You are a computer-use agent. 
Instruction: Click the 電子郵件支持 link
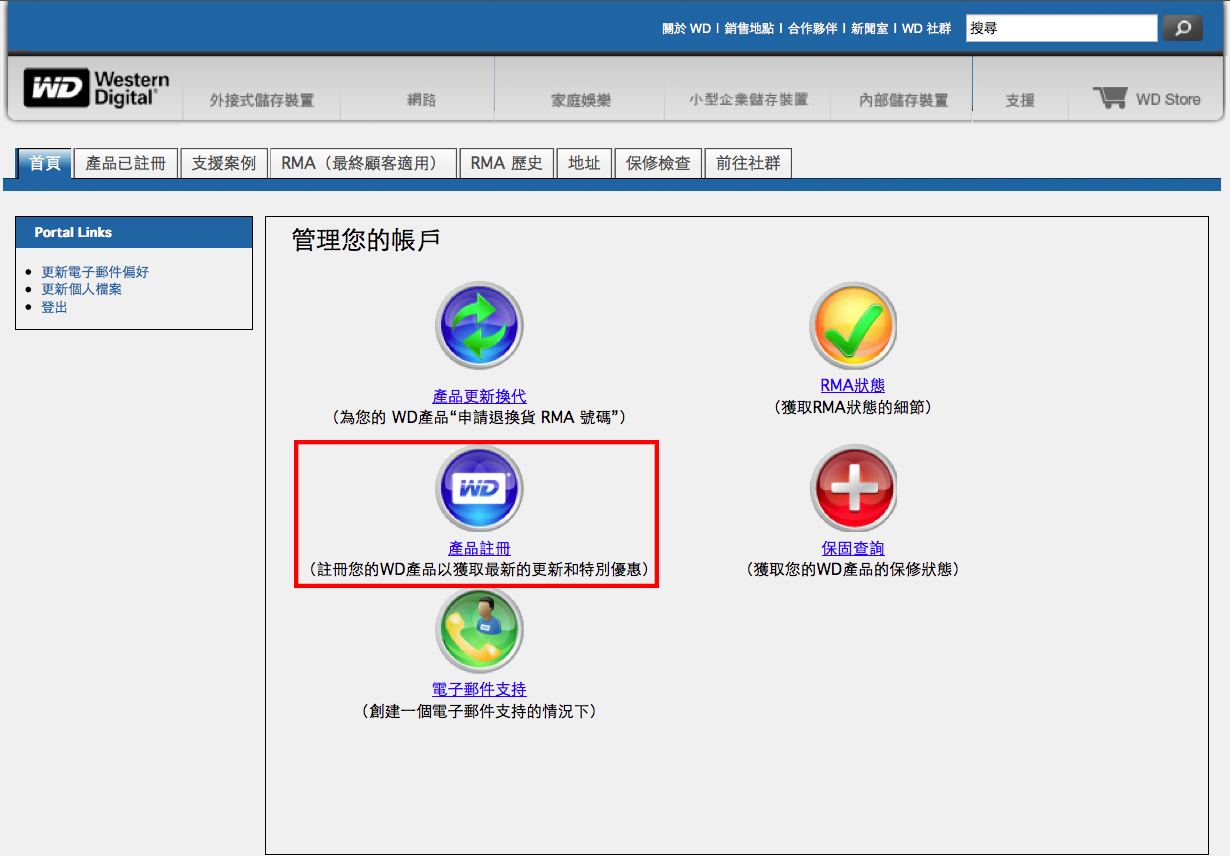pyautogui.click(x=479, y=689)
